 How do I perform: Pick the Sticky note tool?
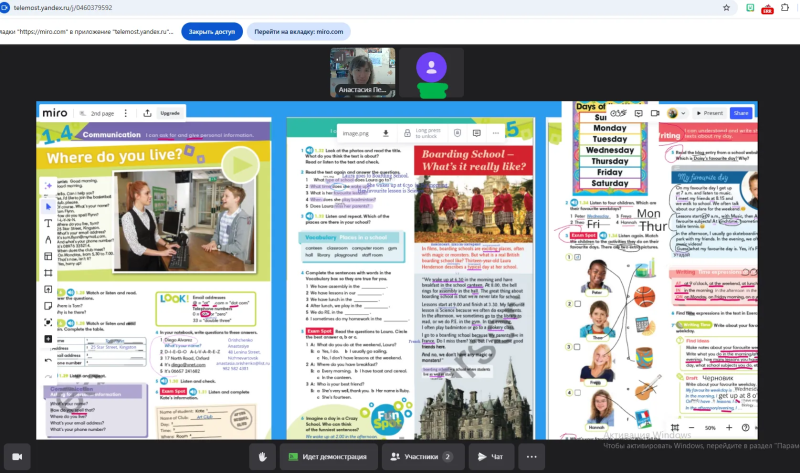point(48,306)
